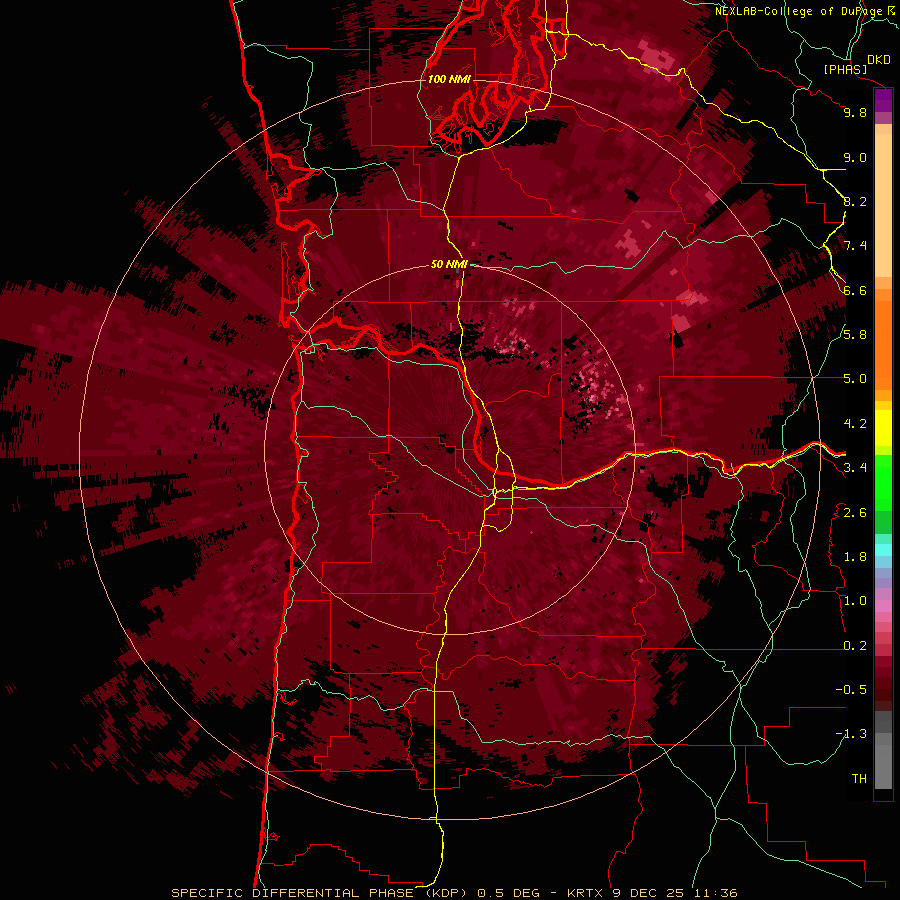This screenshot has height=900, width=900.
Task: Click the 9.8 scale value
Action: pos(855,112)
